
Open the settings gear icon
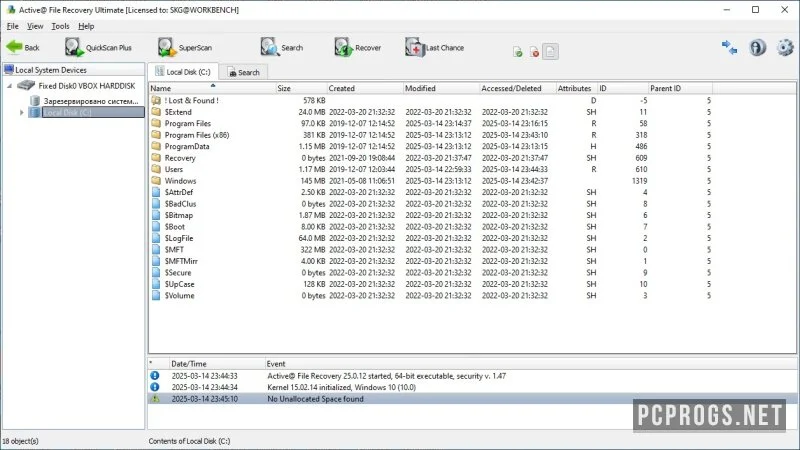pos(785,47)
